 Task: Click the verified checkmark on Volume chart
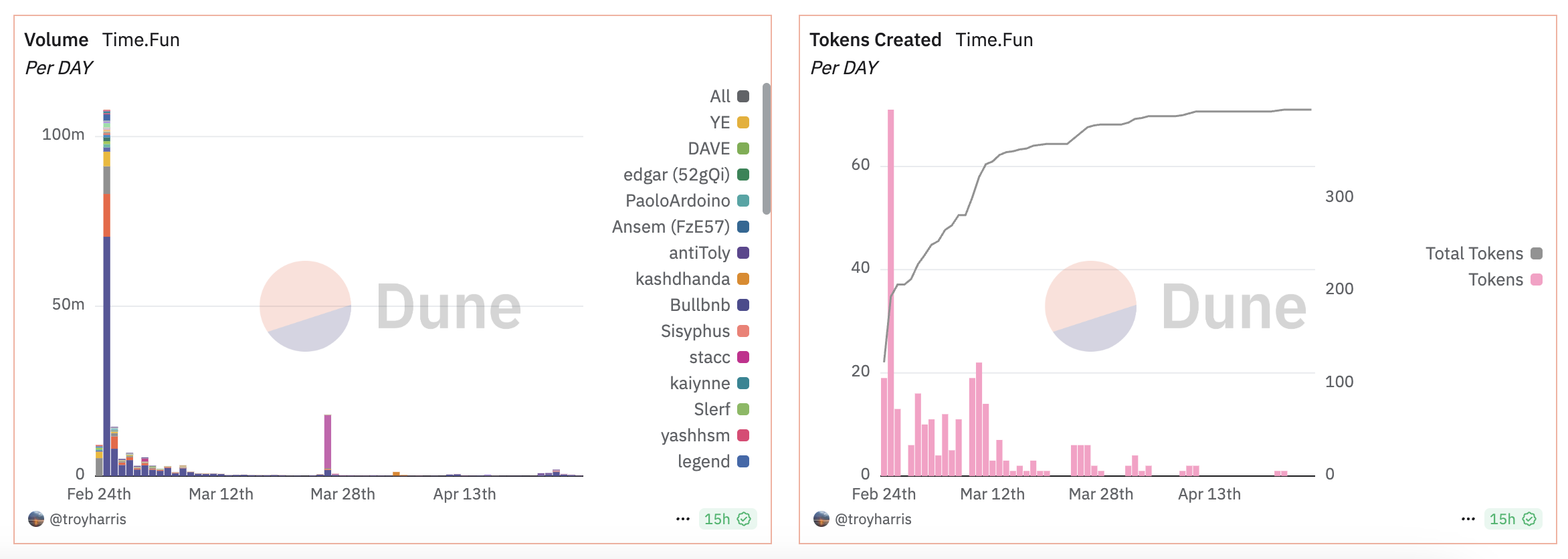pyautogui.click(x=744, y=519)
